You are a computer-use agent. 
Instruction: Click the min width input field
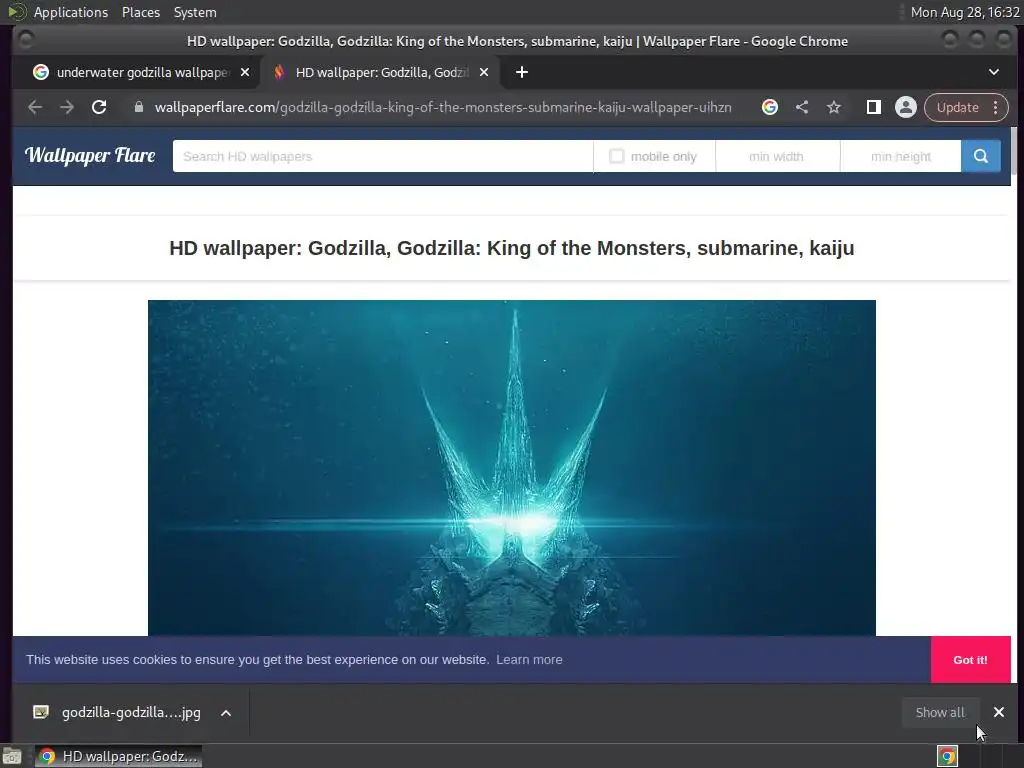click(x=777, y=156)
